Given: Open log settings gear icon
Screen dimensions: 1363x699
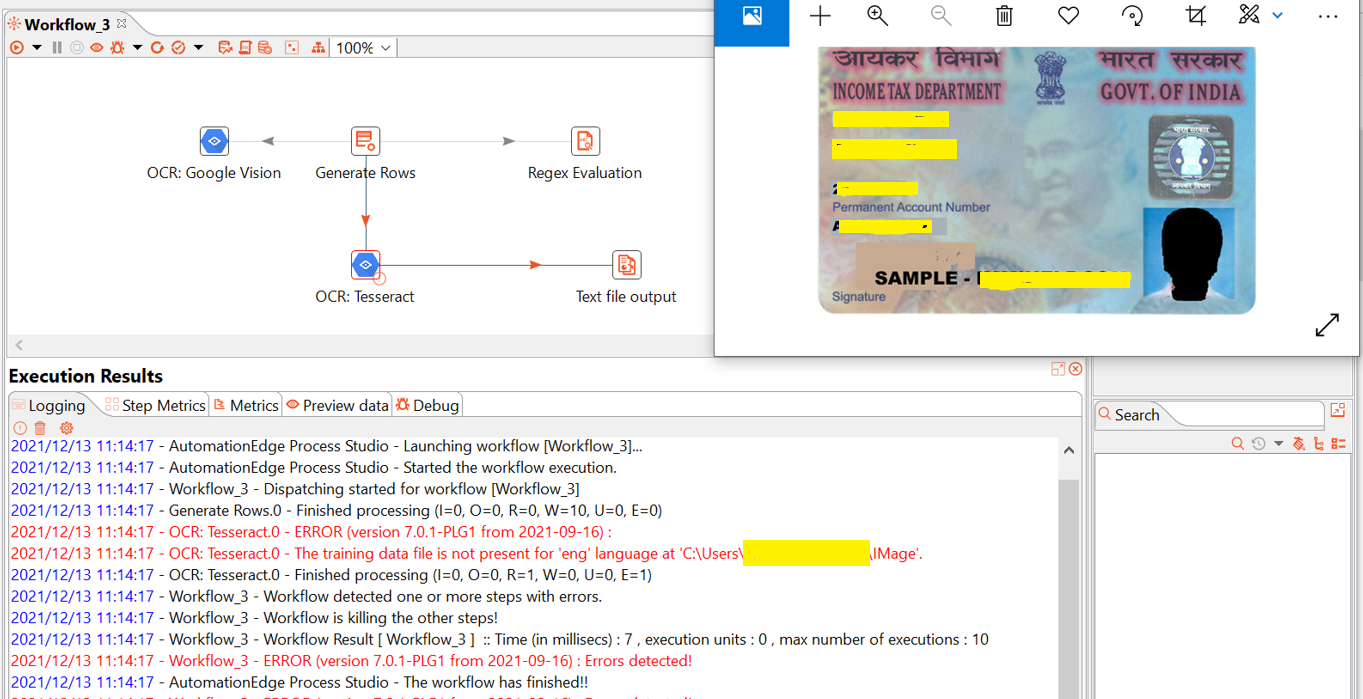Looking at the screenshot, I should click(67, 428).
